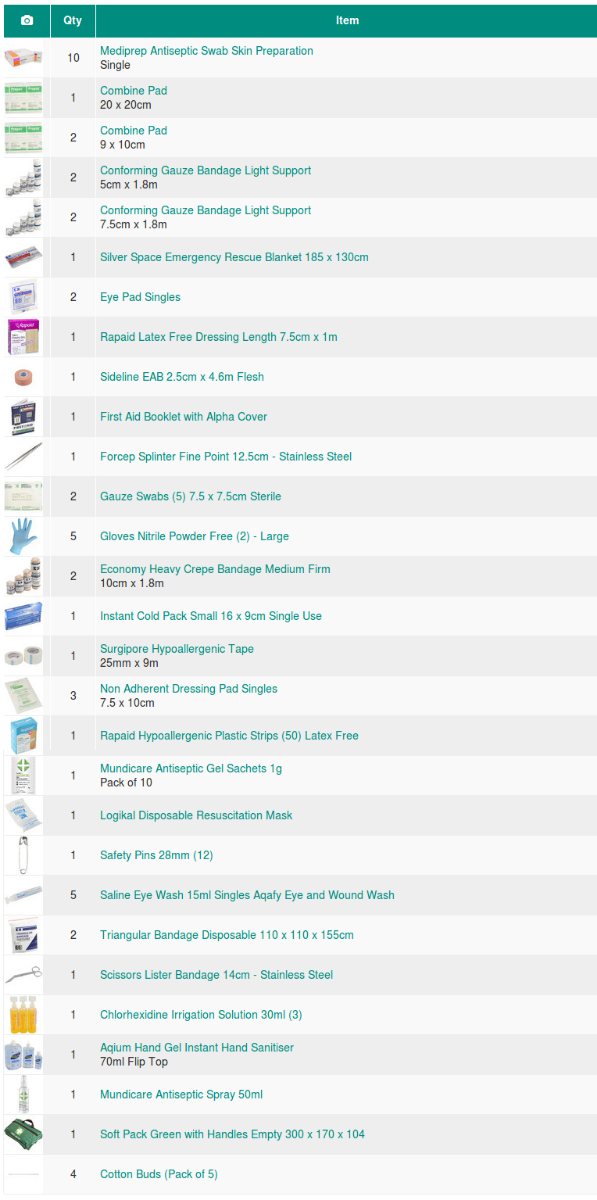The height and width of the screenshot is (1200, 597).
Task: Click the Qty column header
Action: [x=73, y=21]
